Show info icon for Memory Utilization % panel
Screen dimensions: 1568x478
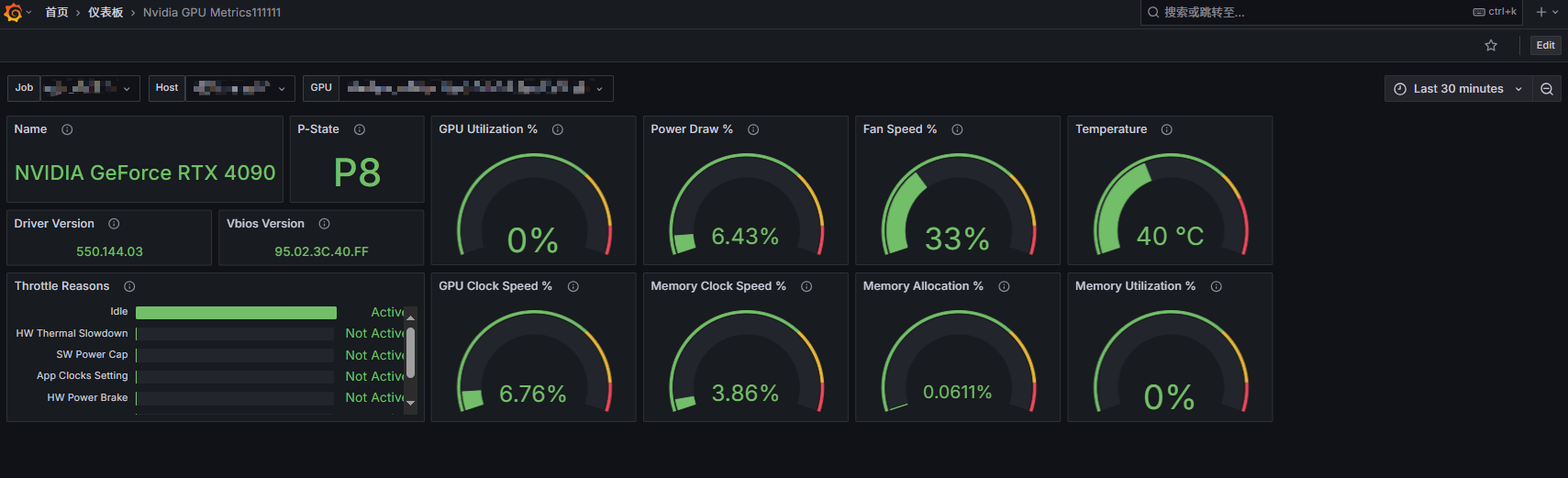click(1216, 286)
